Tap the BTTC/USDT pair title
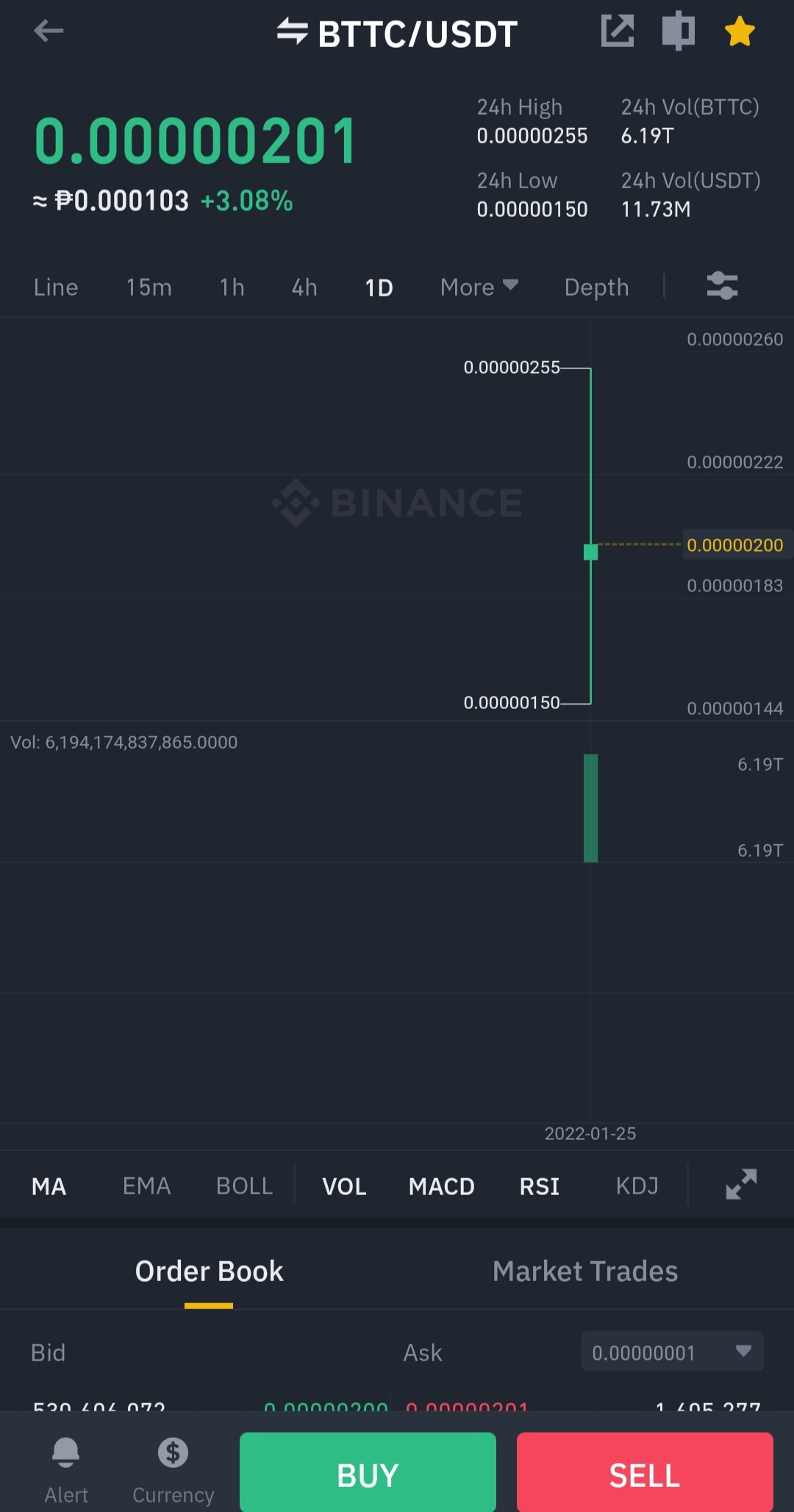This screenshot has width=794, height=1512. click(x=418, y=34)
